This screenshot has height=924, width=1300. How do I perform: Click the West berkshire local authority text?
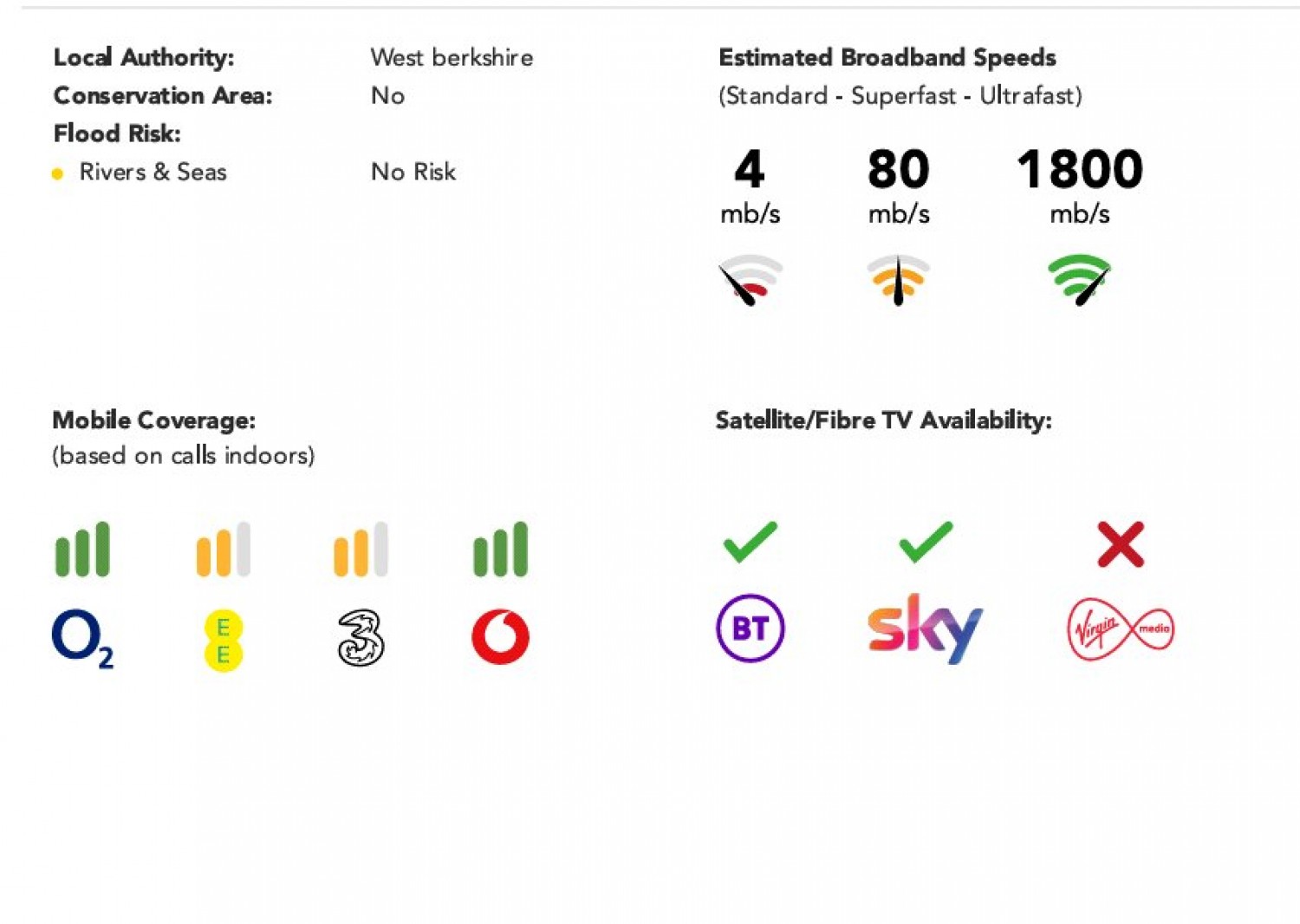452,57
